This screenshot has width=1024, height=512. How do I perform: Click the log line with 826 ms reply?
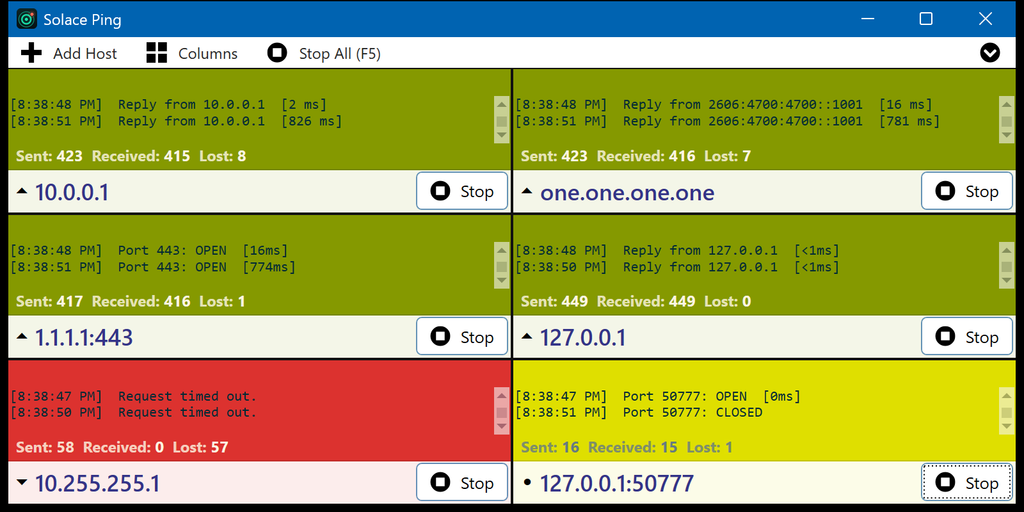(176, 121)
